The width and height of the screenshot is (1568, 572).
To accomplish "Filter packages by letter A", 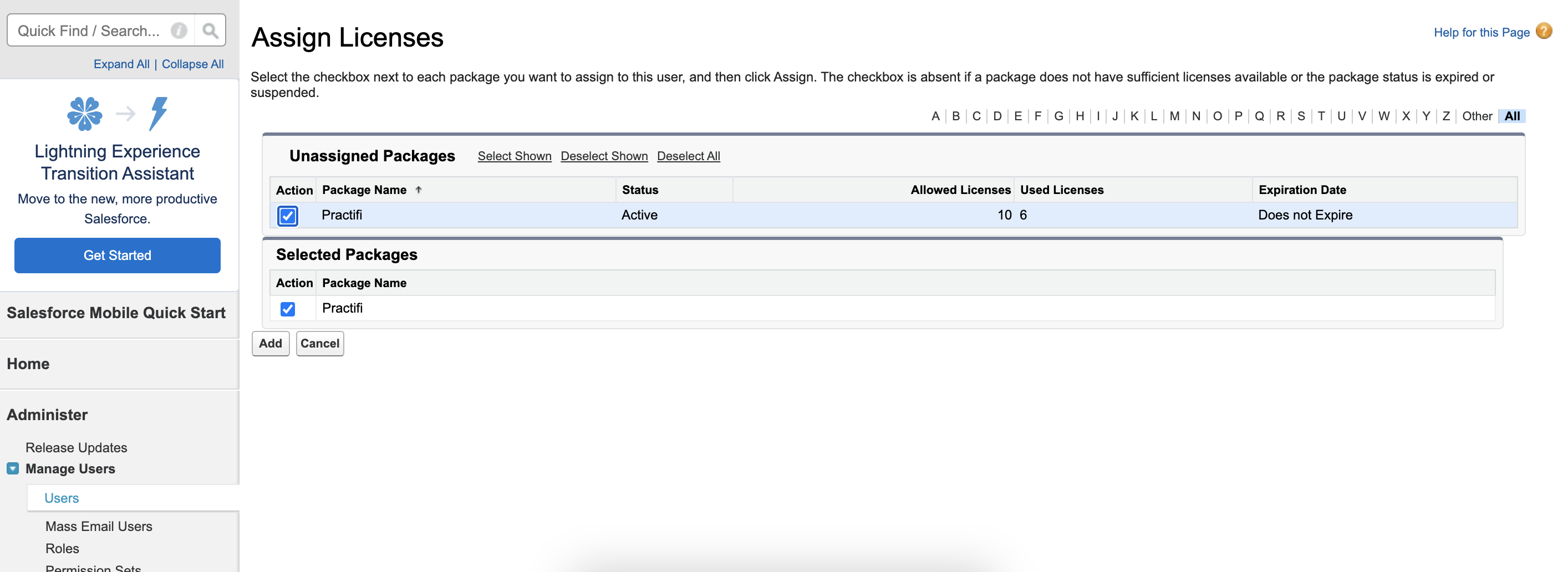I will click(x=935, y=116).
